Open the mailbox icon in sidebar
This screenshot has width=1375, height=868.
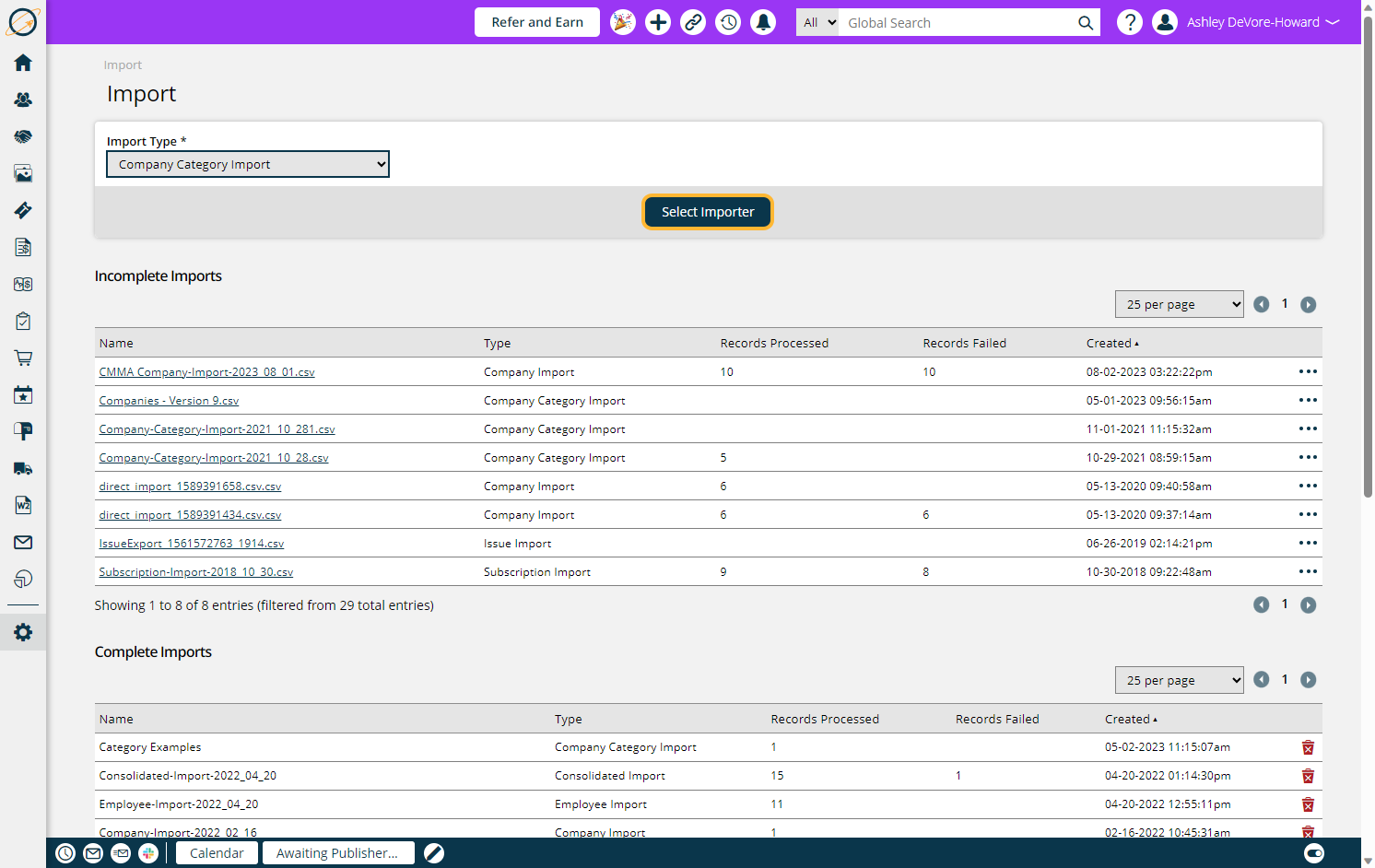[x=23, y=431]
